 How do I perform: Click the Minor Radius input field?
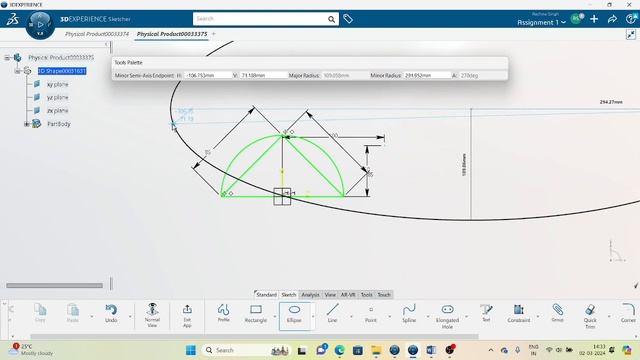pos(427,76)
